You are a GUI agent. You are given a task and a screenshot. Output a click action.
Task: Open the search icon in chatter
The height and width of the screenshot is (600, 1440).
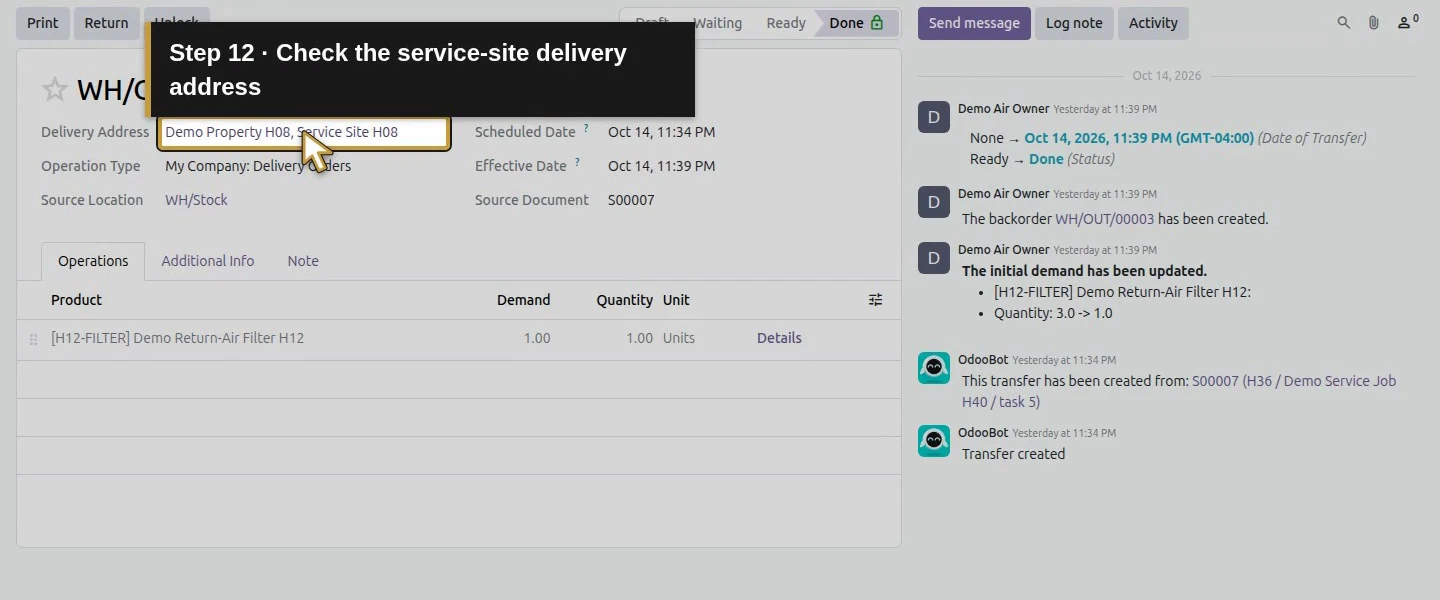[x=1344, y=23]
